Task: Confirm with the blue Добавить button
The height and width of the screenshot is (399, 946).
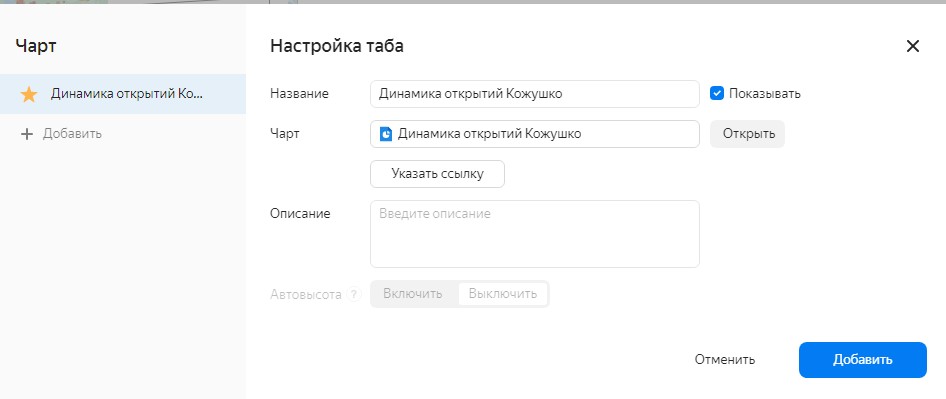Action: click(863, 360)
